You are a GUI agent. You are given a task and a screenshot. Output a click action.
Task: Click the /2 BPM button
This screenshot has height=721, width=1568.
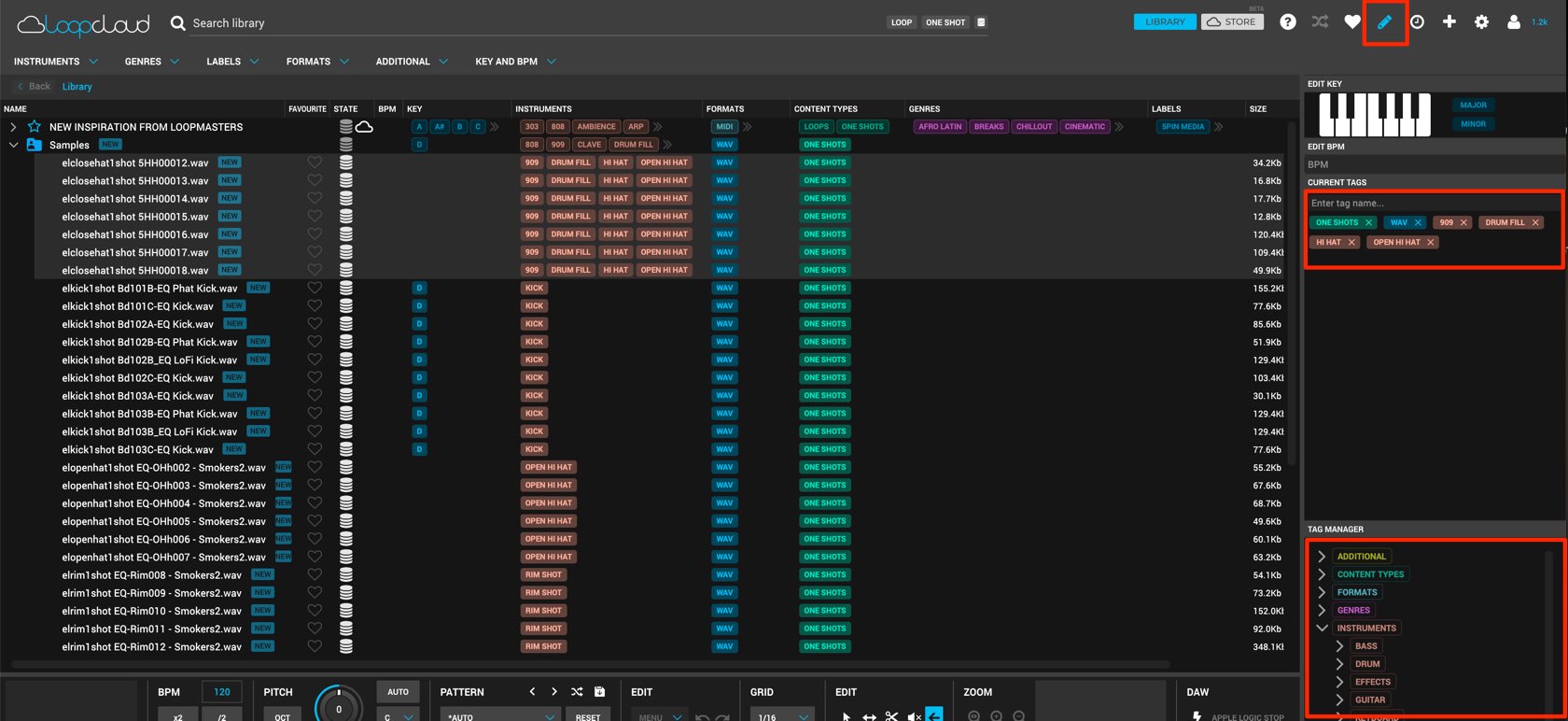tap(222, 716)
